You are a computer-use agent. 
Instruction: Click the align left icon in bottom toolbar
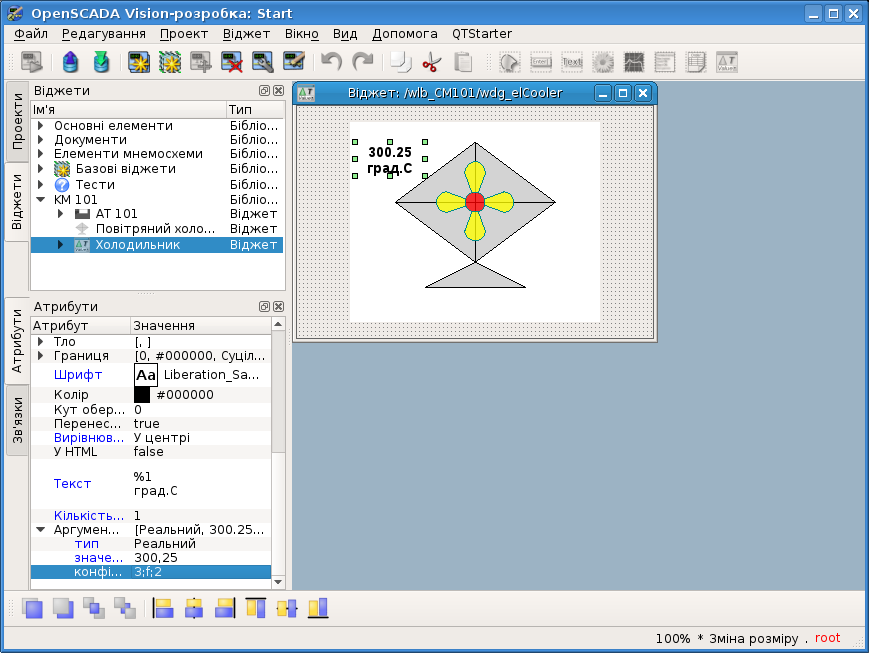tap(163, 607)
